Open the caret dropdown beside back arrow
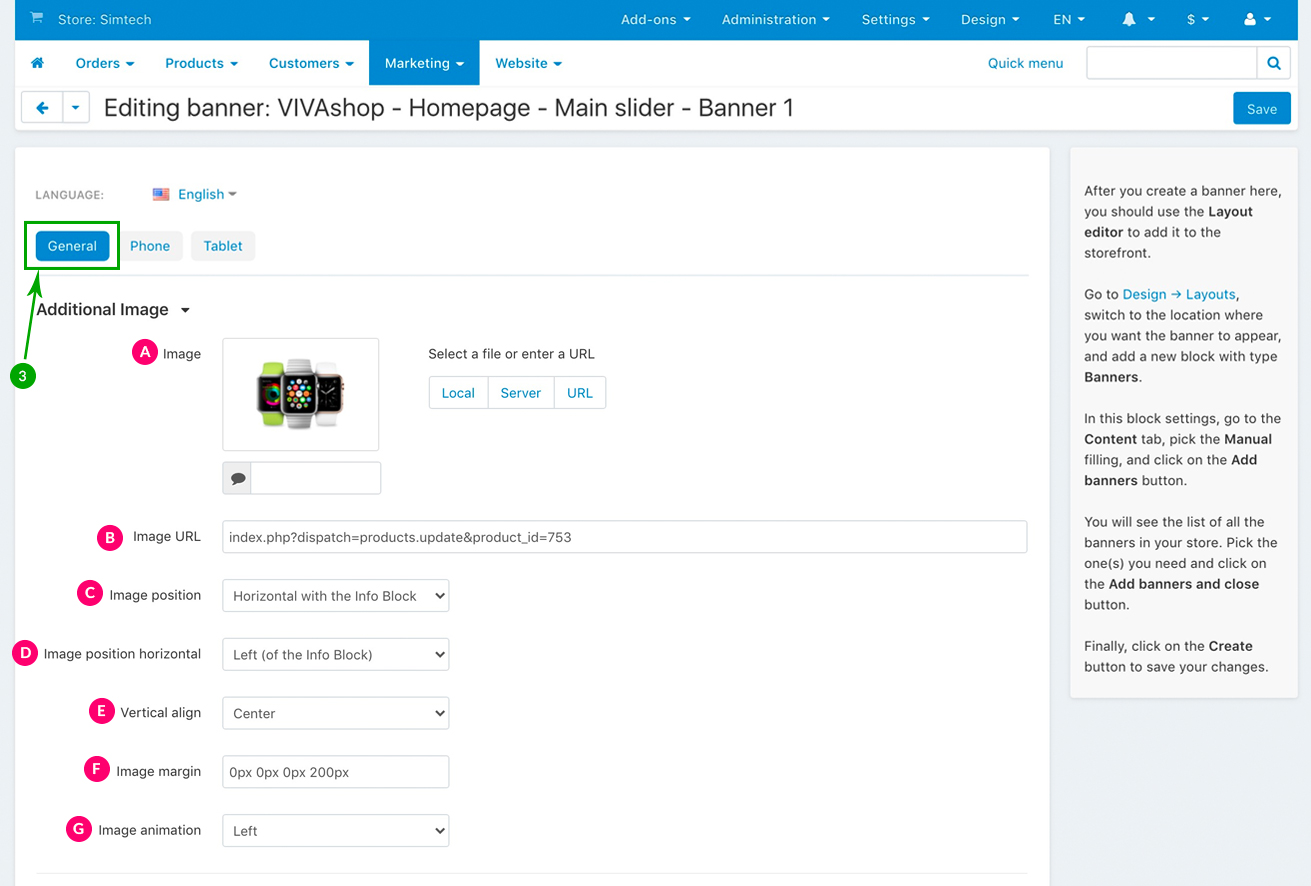The height and width of the screenshot is (886, 1311). pos(76,108)
